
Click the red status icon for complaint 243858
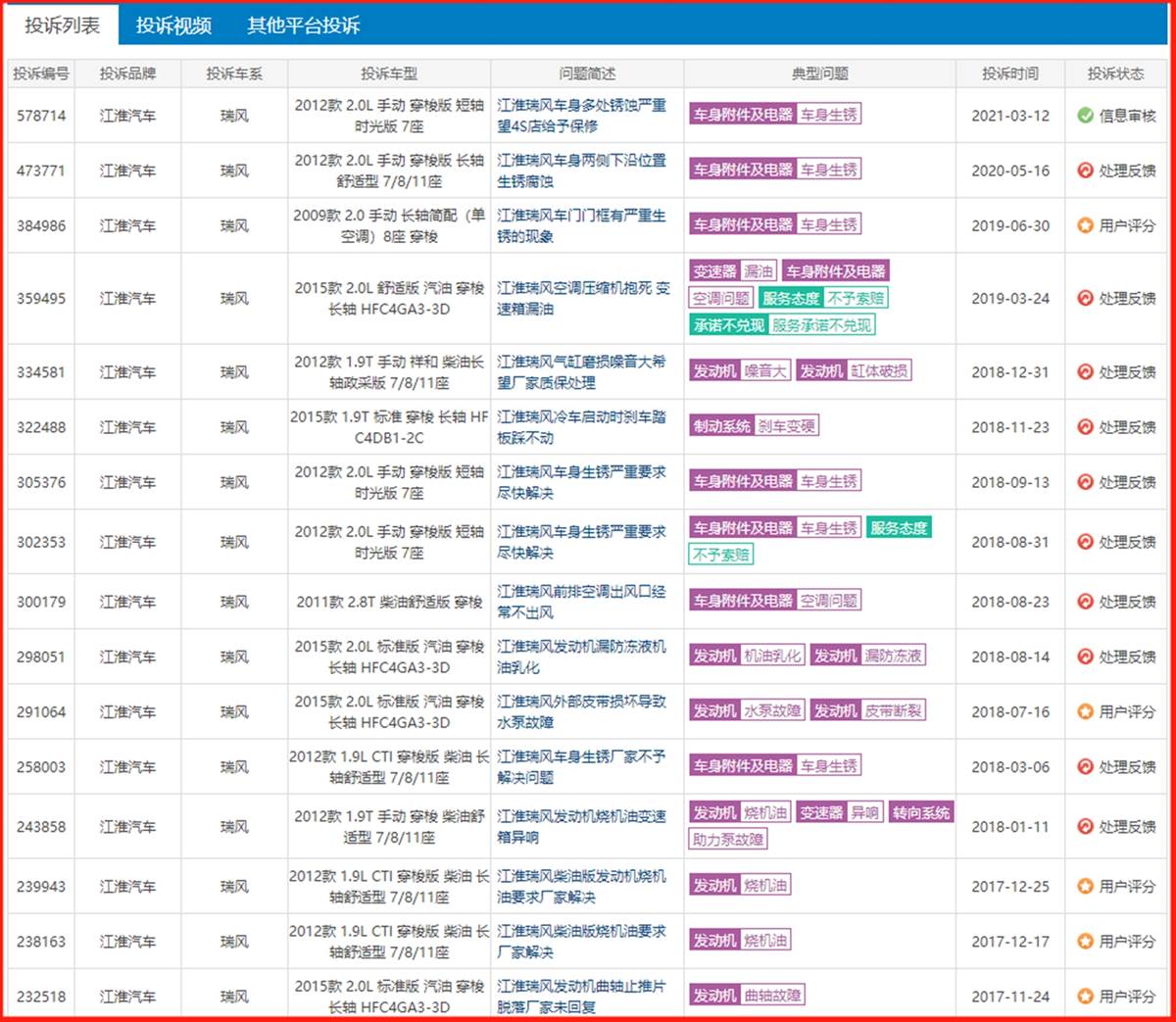[1085, 826]
